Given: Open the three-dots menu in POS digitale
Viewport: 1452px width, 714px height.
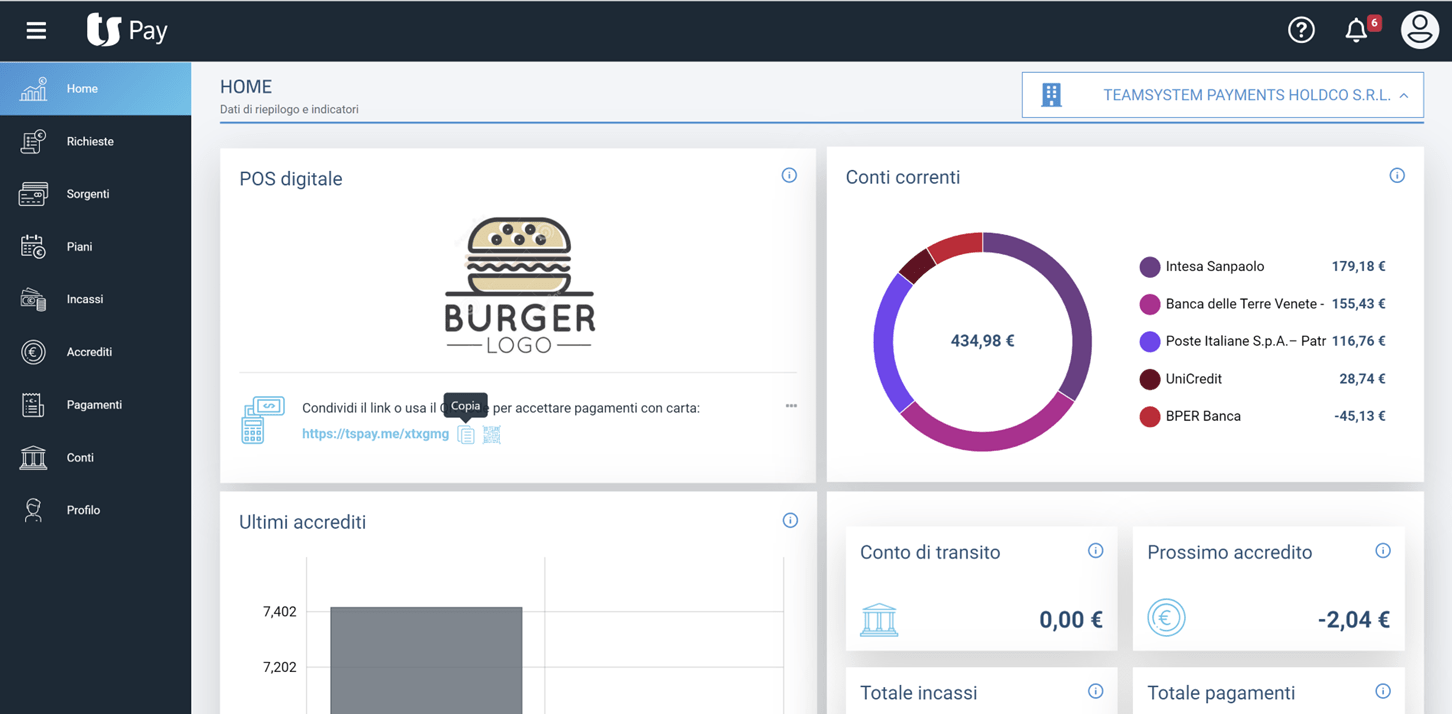Looking at the screenshot, I should coord(791,406).
